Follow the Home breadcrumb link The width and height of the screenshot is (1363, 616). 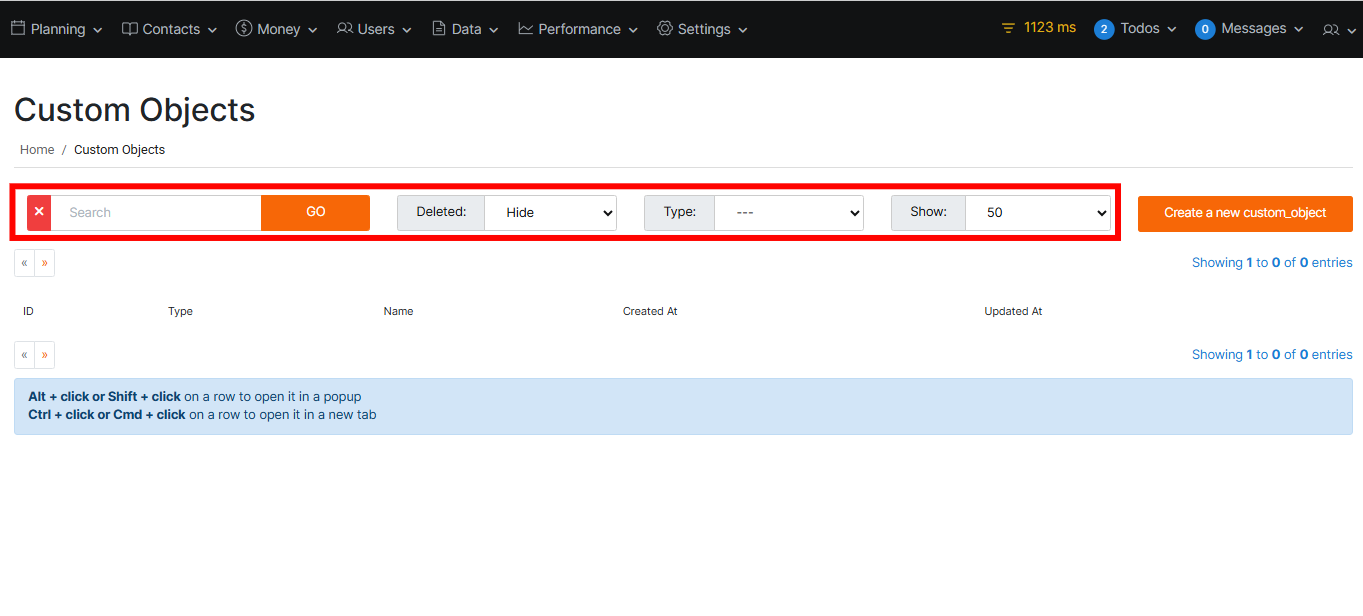(x=37, y=150)
